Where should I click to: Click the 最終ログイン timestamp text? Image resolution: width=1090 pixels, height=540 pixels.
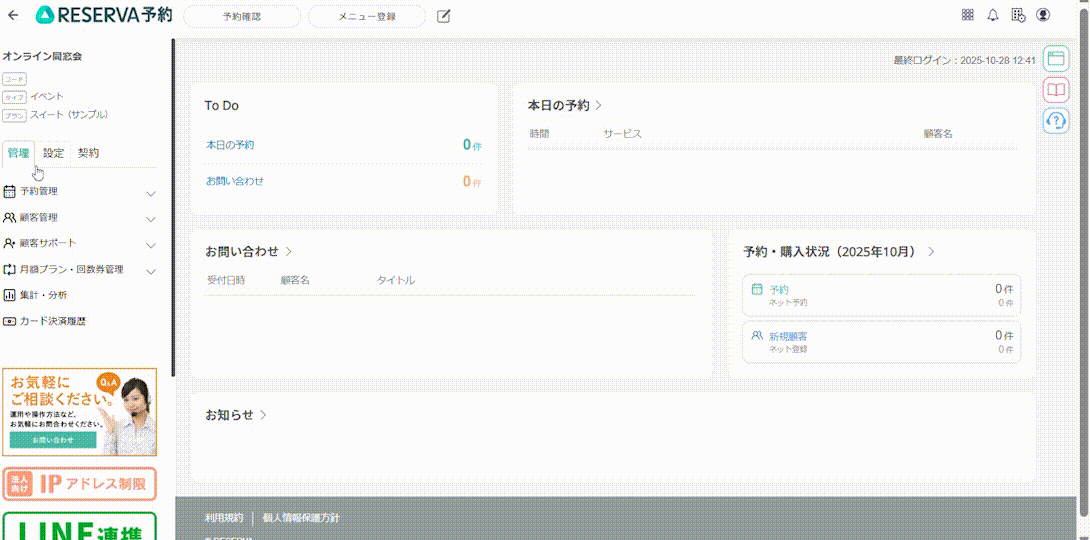(965, 60)
